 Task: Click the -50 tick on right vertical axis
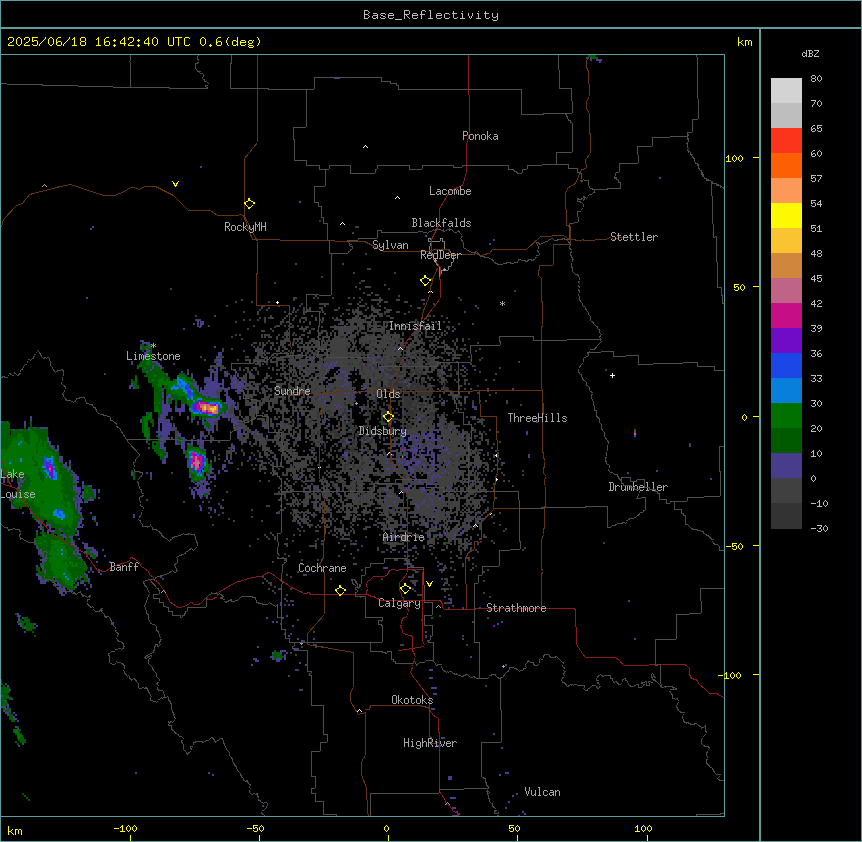tap(734, 546)
